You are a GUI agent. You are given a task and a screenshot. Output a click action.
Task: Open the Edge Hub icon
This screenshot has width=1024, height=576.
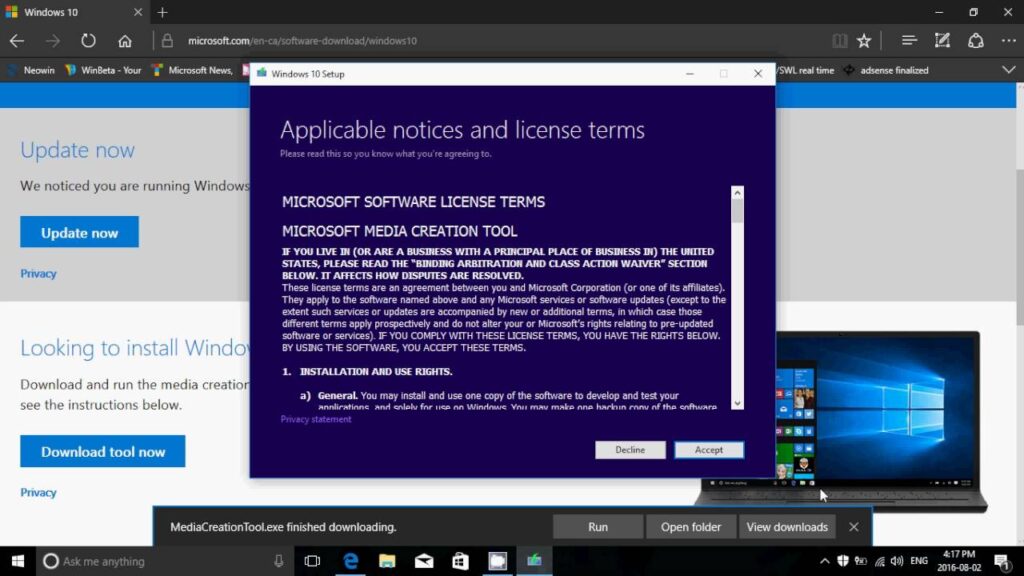tap(908, 40)
